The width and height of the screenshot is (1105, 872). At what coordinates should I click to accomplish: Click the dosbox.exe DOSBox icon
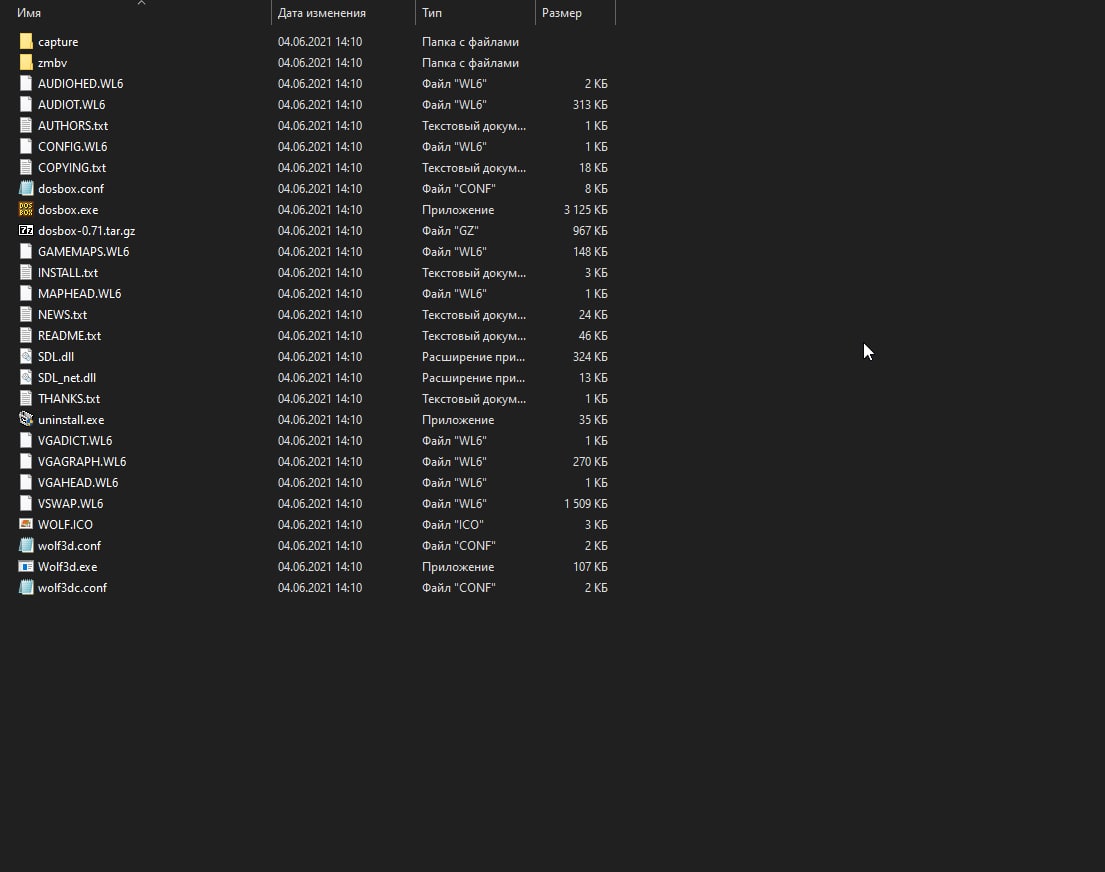pyautogui.click(x=26, y=209)
